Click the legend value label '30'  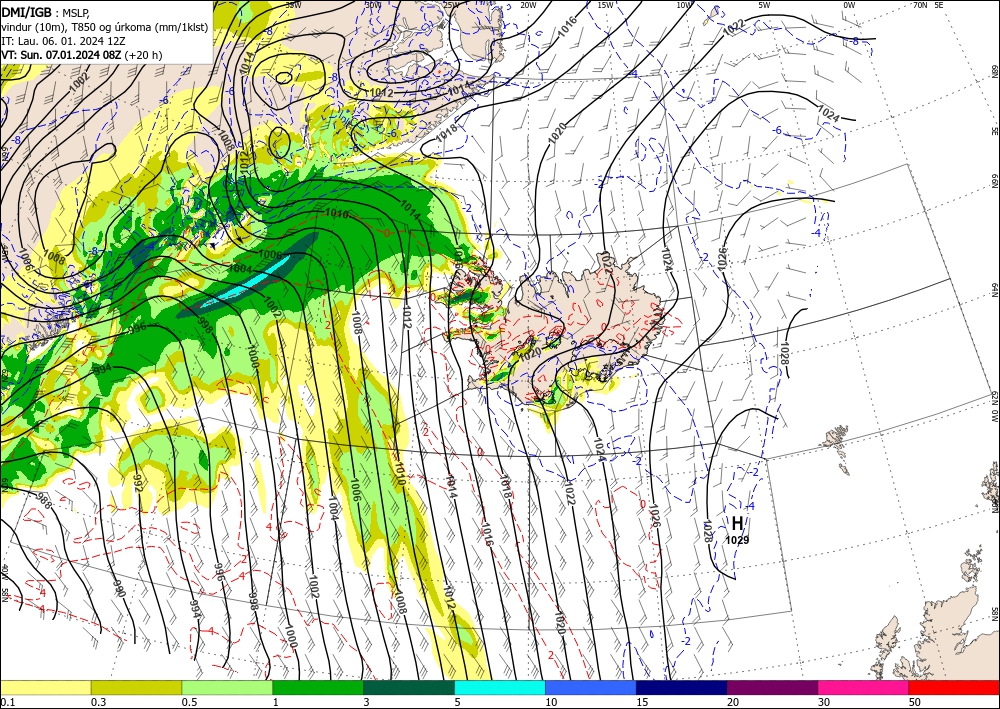[x=824, y=702]
